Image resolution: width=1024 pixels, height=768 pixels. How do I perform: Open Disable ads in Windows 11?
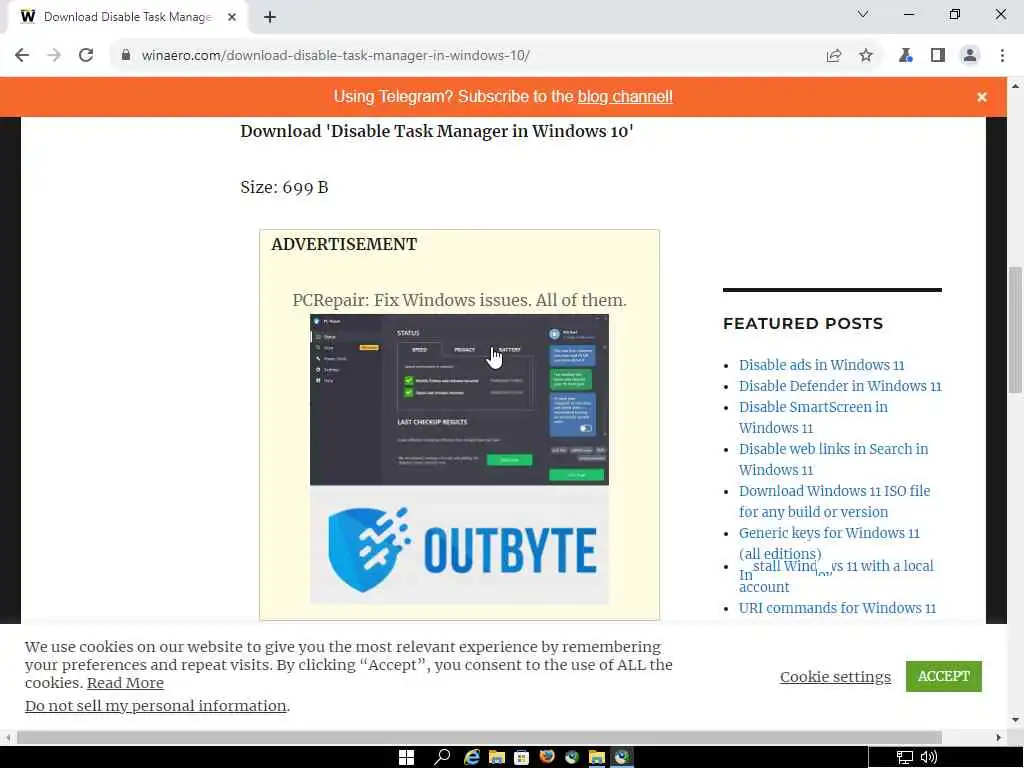[x=821, y=365]
